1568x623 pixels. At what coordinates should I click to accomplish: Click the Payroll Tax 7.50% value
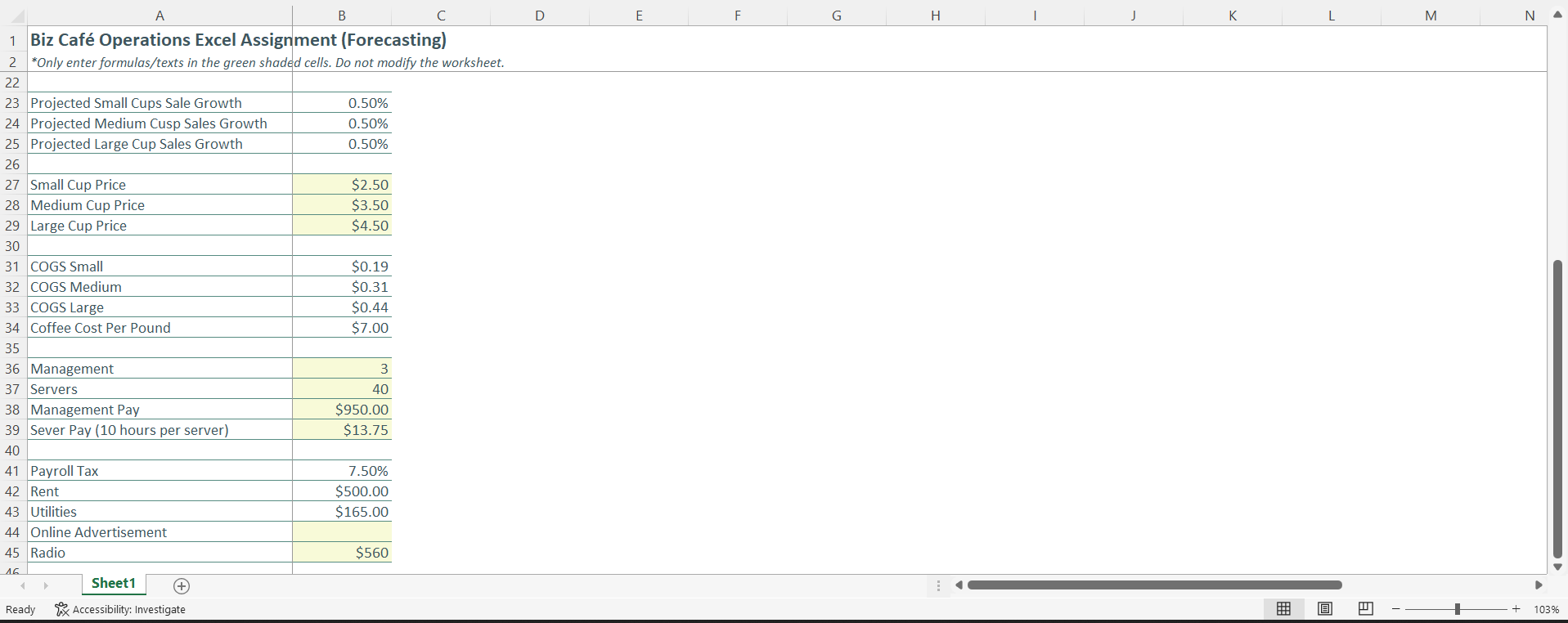(342, 471)
